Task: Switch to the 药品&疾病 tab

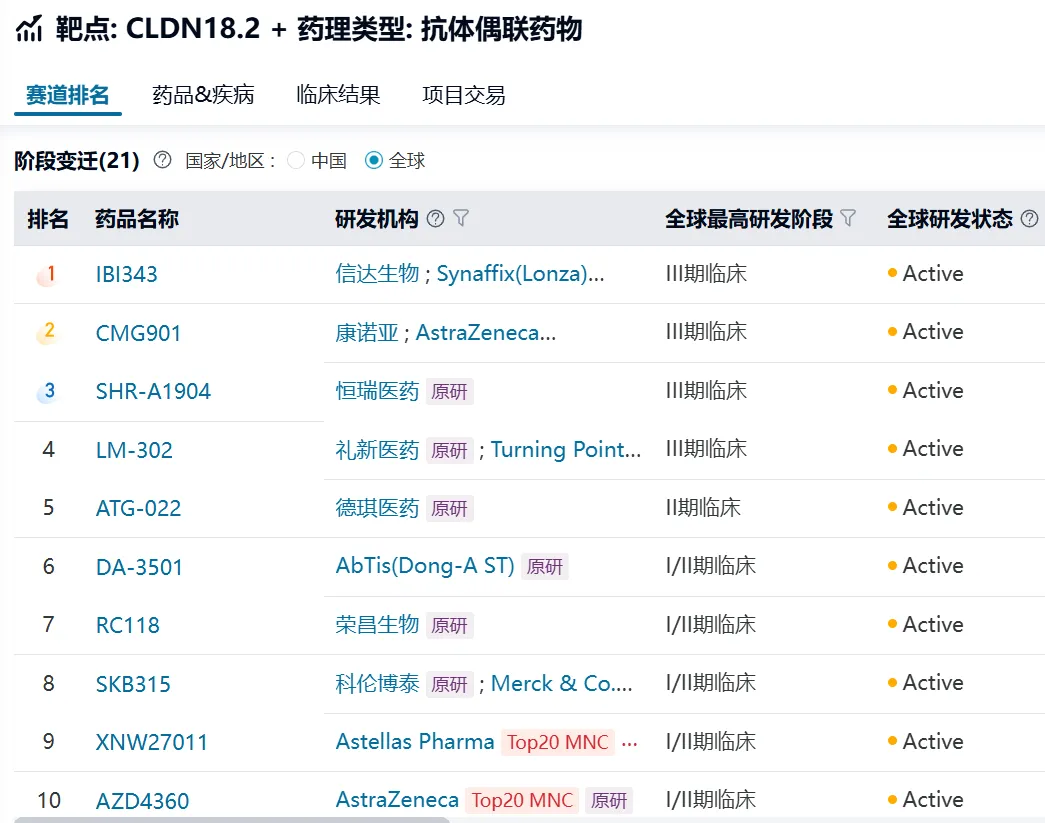Action: (202, 94)
